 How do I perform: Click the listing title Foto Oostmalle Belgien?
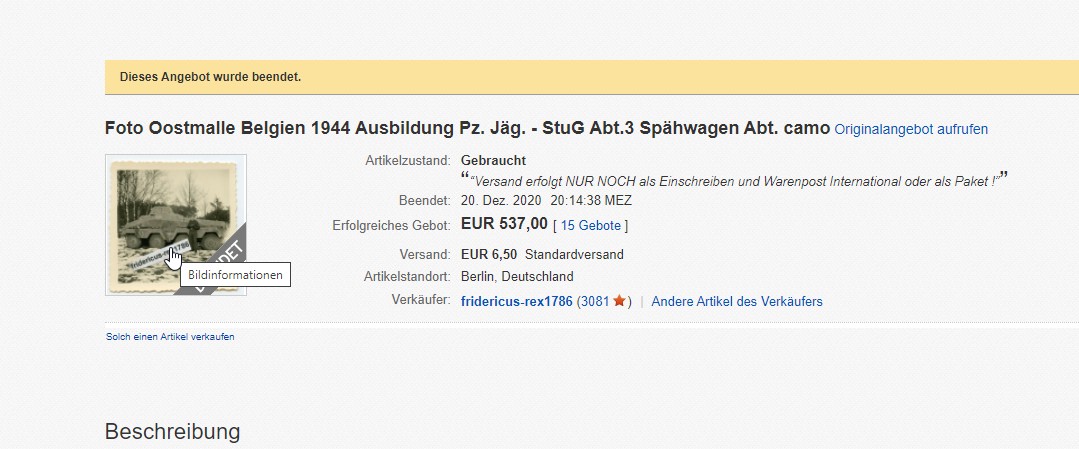coord(467,128)
